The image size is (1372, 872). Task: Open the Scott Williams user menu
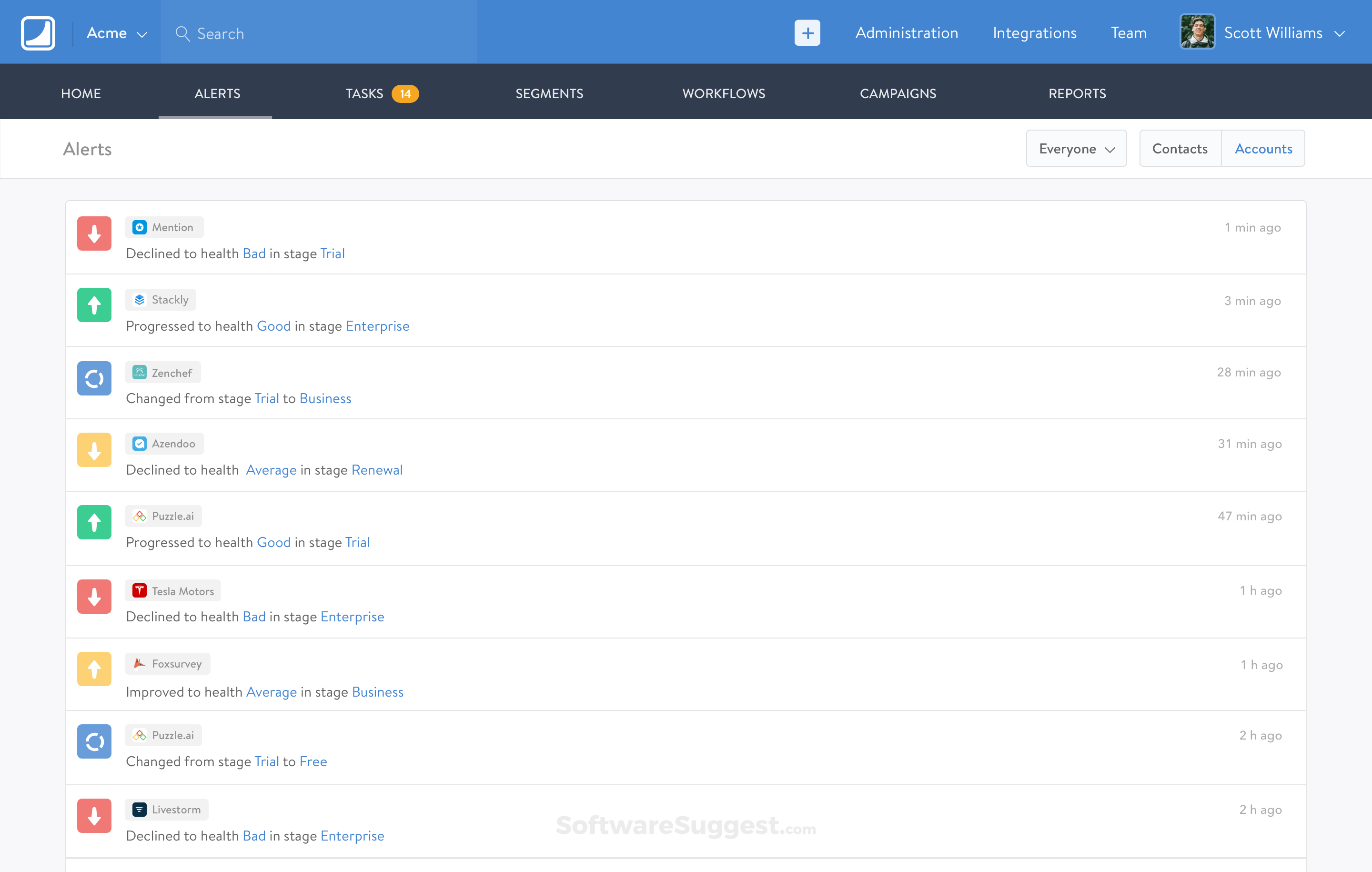[1273, 33]
